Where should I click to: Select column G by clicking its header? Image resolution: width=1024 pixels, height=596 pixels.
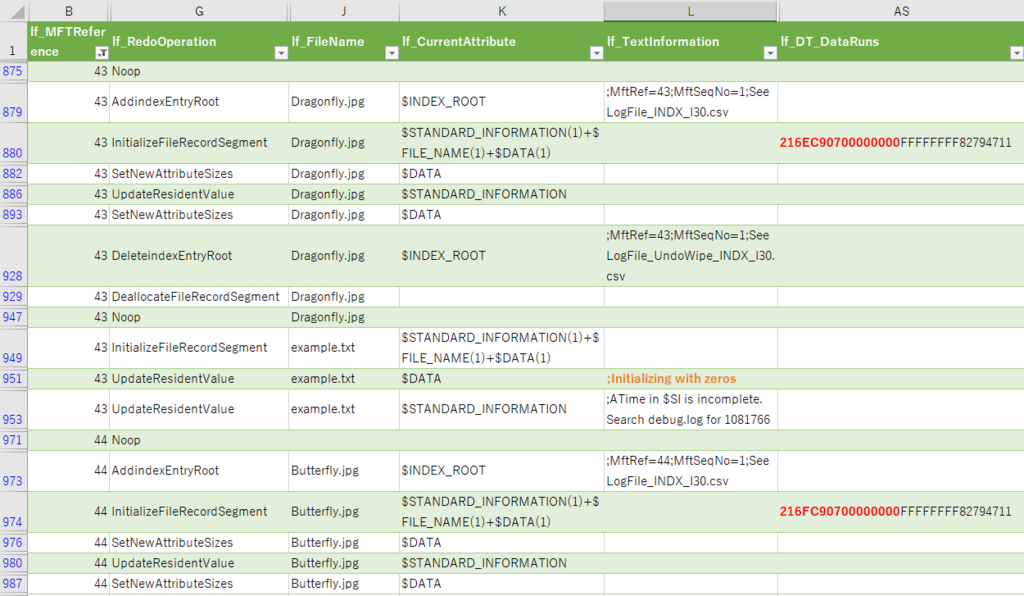198,11
